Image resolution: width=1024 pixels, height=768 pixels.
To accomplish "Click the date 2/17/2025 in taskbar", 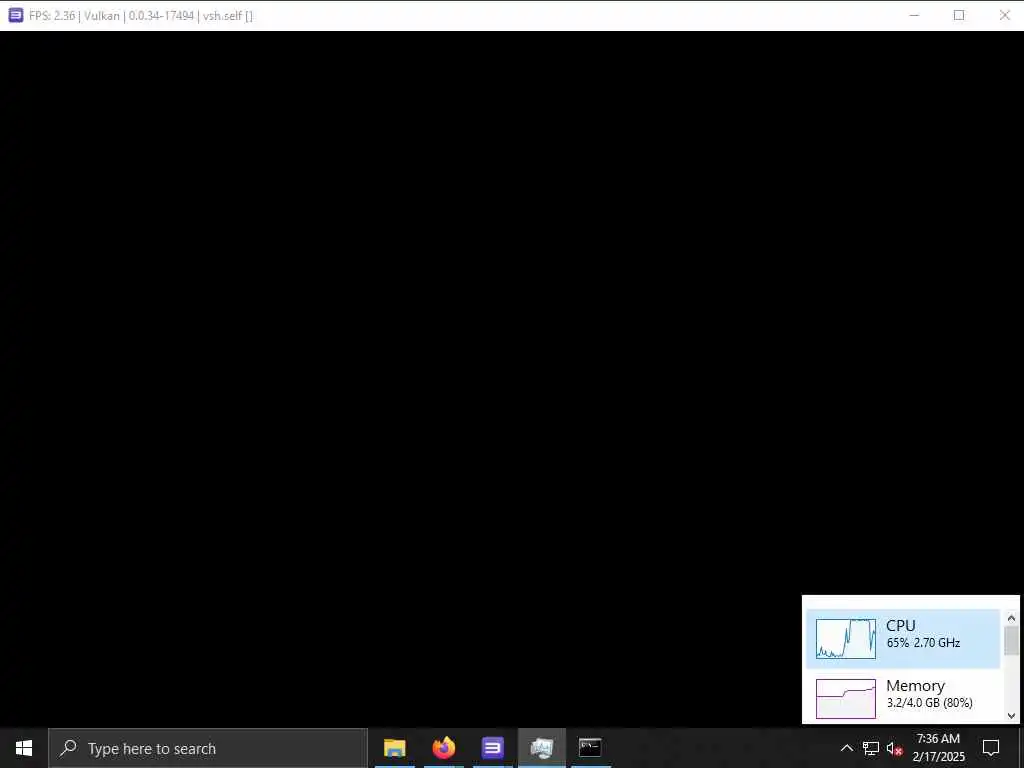I will (x=938, y=757).
